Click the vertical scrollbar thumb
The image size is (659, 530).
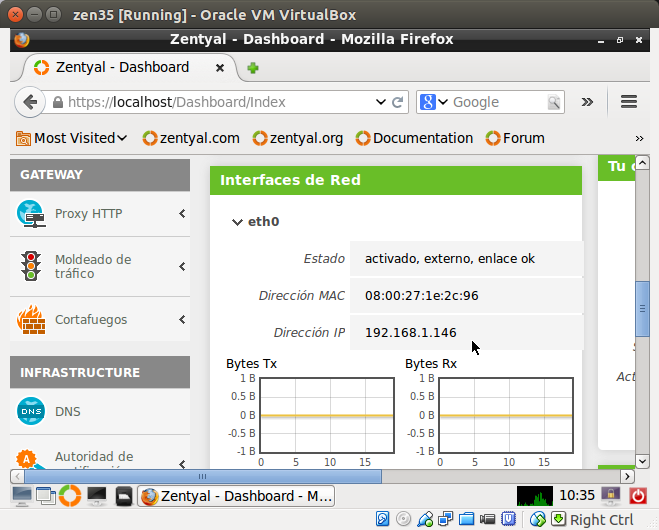point(642,309)
